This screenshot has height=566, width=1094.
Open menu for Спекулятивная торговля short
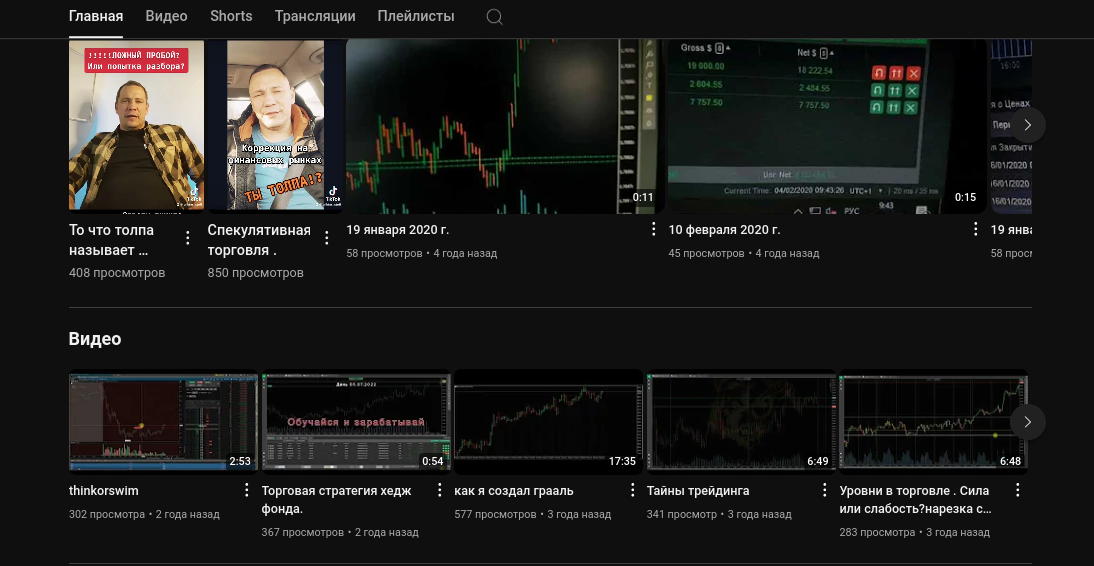(326, 237)
